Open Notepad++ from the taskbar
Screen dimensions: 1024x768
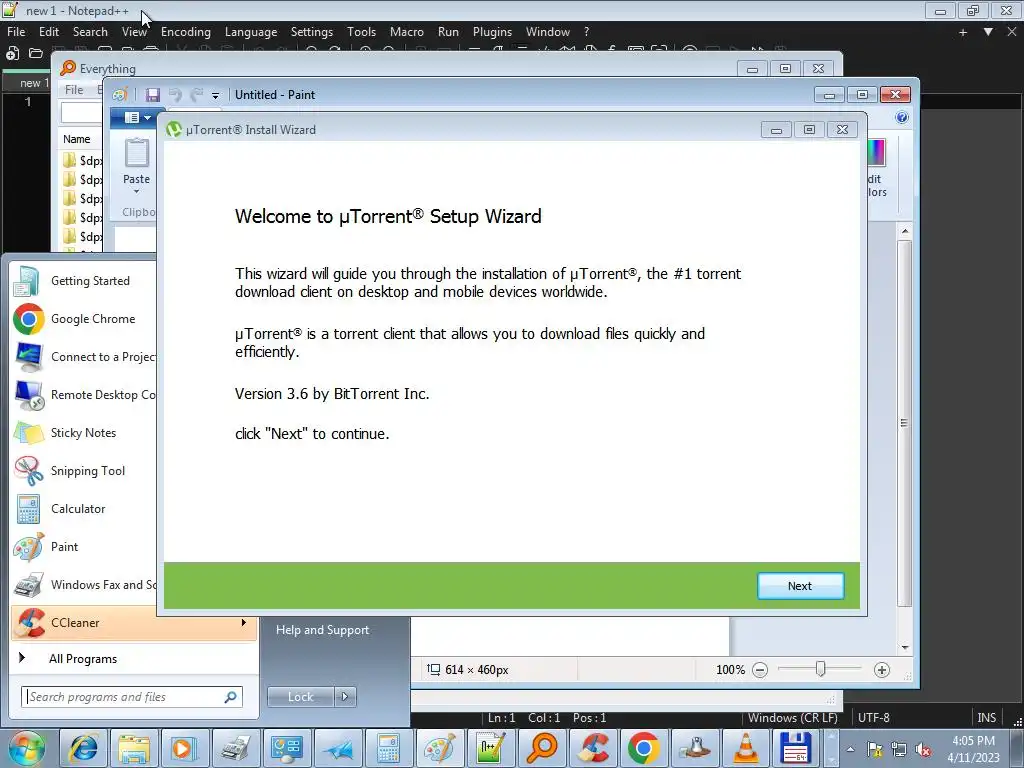490,748
